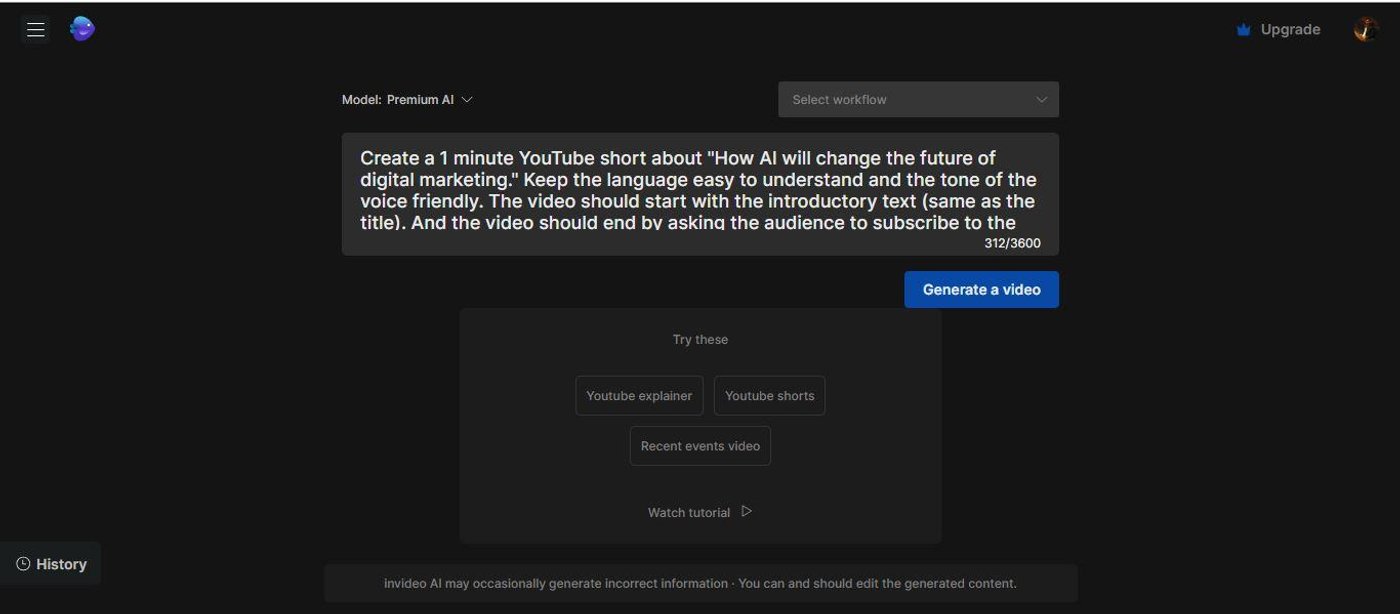Click the 312/3600 character counter
Viewport: 1400px width, 614px height.
pos(1012,243)
